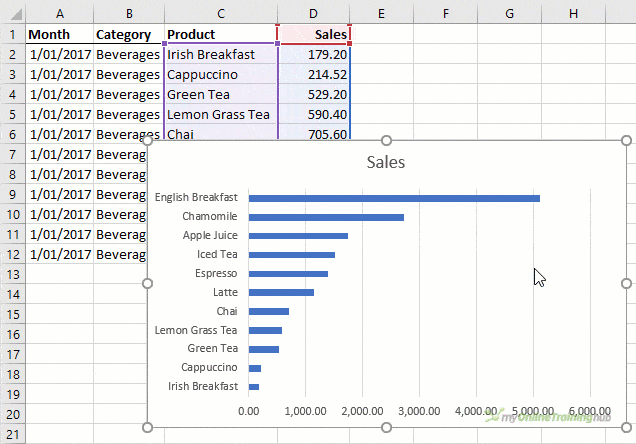Screen dimensions: 636x444
Task: Click the 1,000.00 horizontal axis label
Action: point(305,411)
